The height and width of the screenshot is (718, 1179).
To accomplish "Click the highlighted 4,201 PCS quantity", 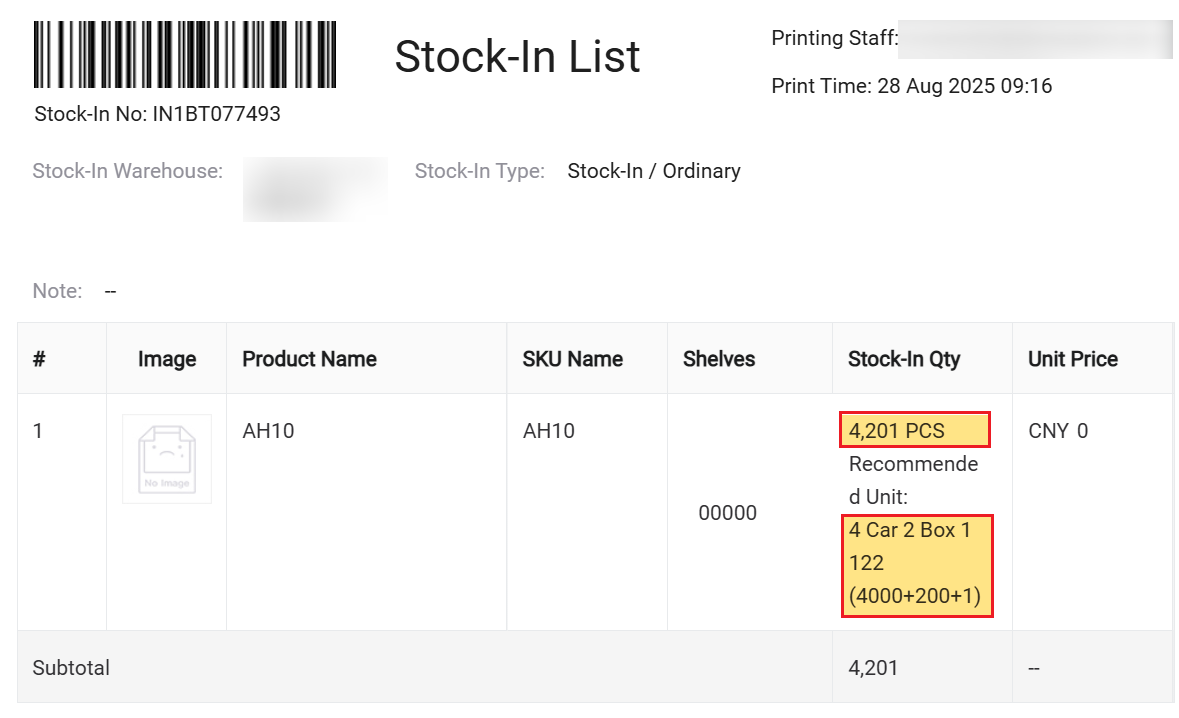I will (914, 431).
